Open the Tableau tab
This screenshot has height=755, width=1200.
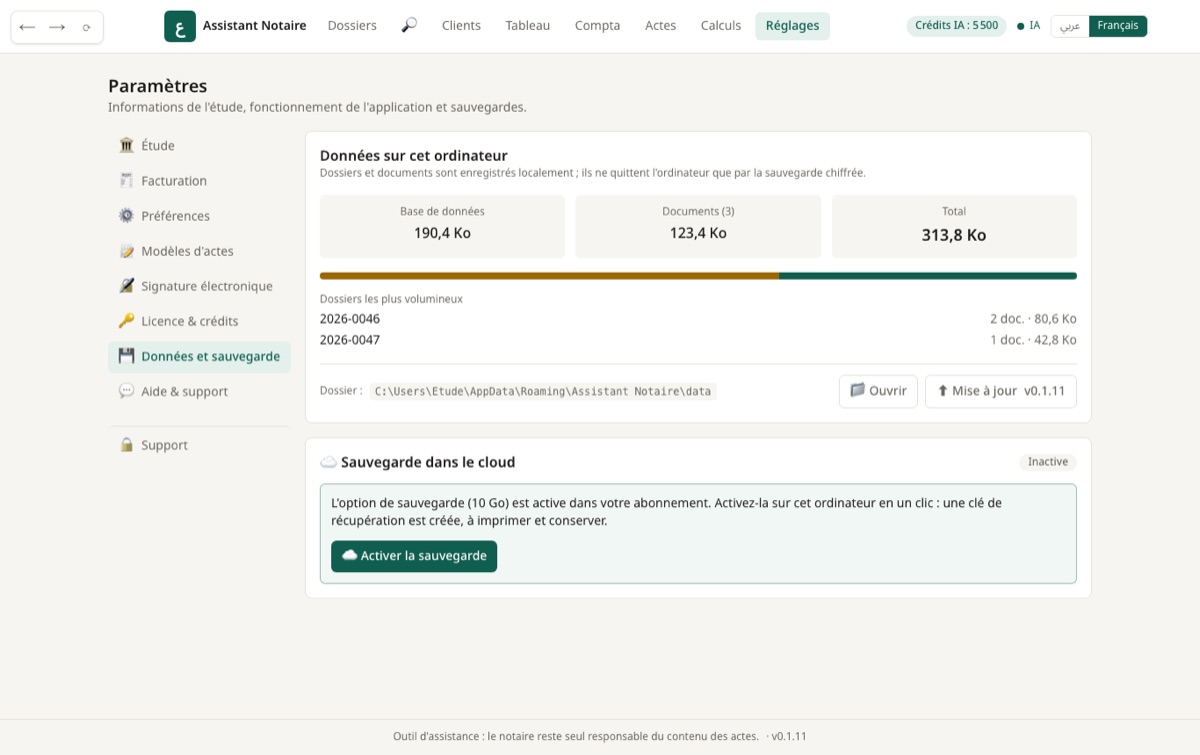click(528, 26)
